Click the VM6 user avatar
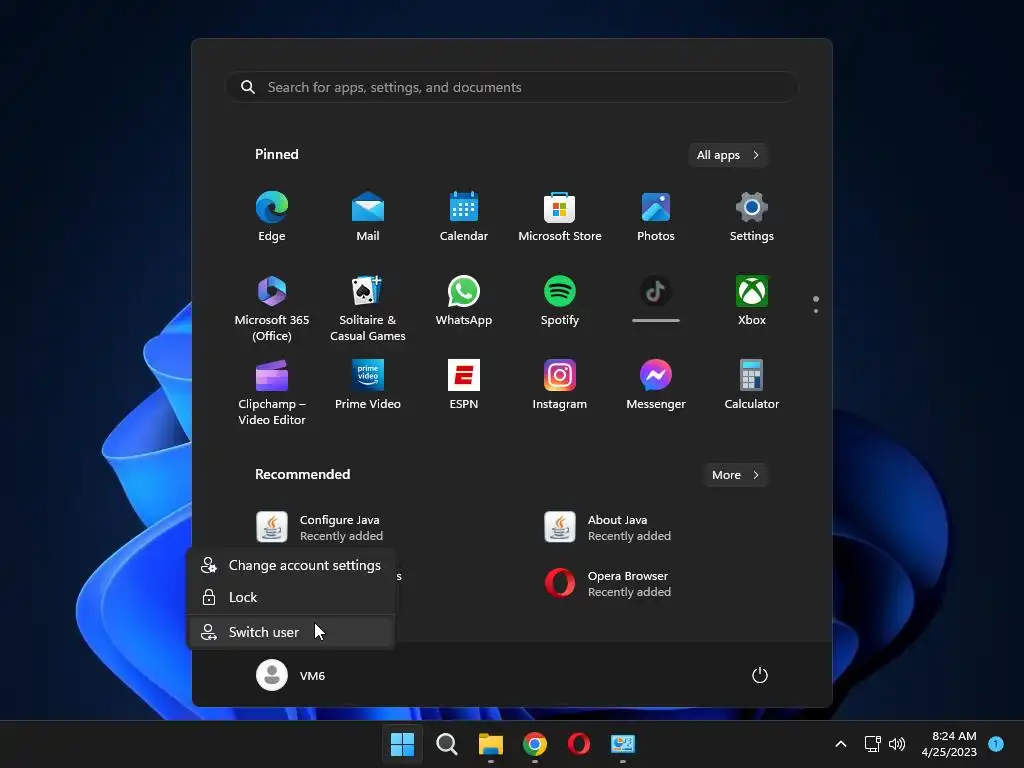1024x768 pixels. coord(272,675)
